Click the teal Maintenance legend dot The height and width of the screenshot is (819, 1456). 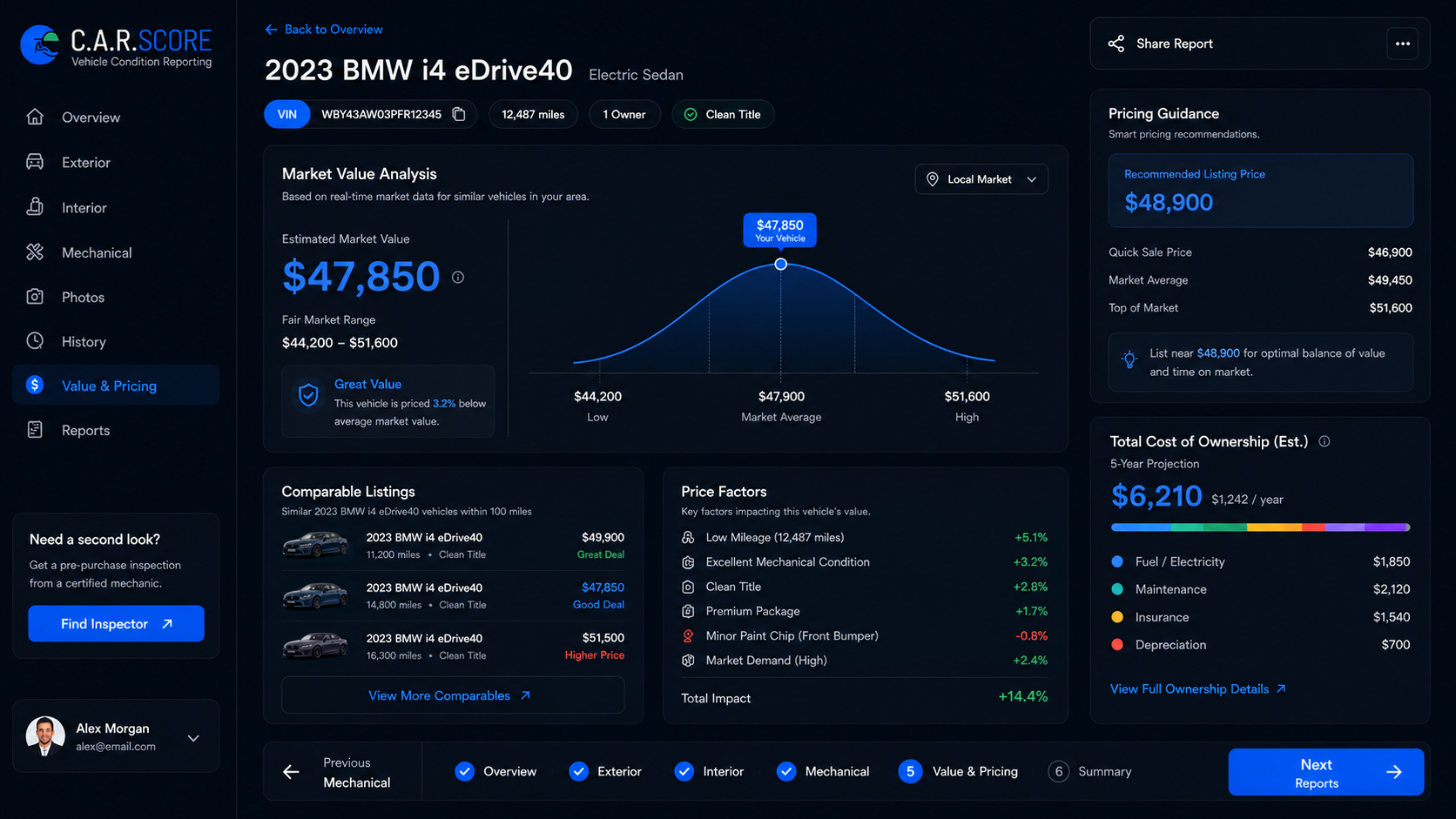pos(1117,589)
